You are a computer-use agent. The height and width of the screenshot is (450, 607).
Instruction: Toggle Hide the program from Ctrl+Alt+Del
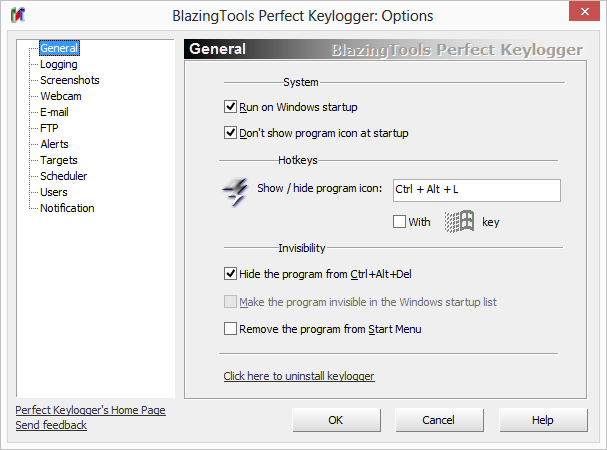(x=231, y=273)
